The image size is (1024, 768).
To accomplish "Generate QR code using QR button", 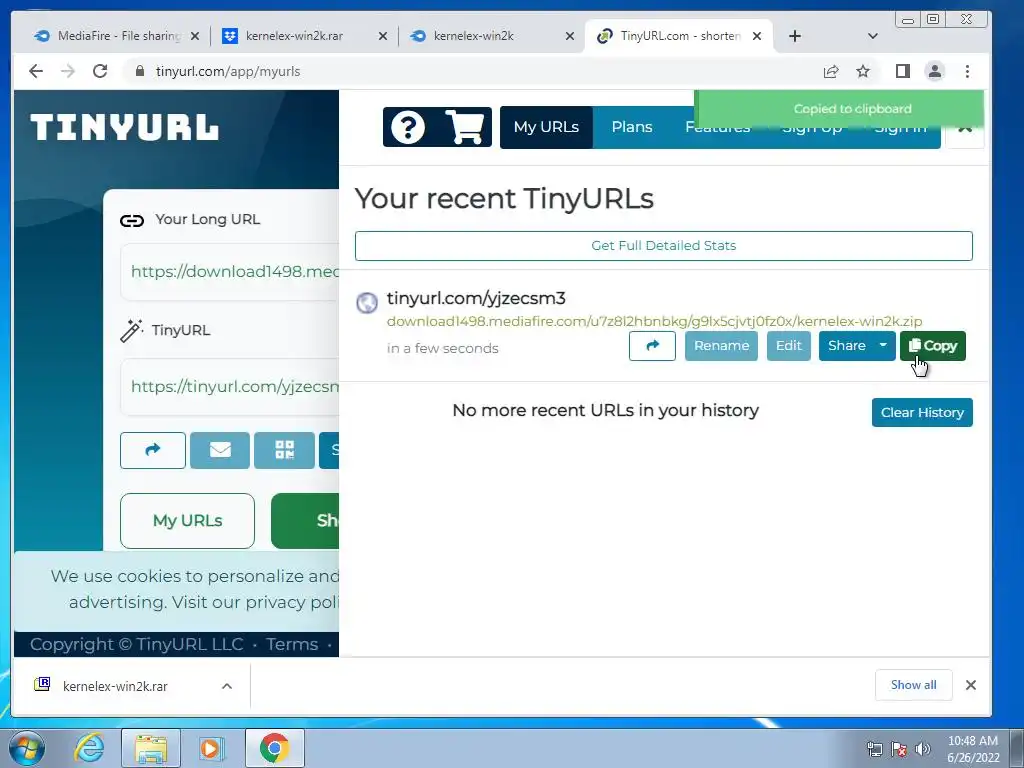I will [284, 450].
